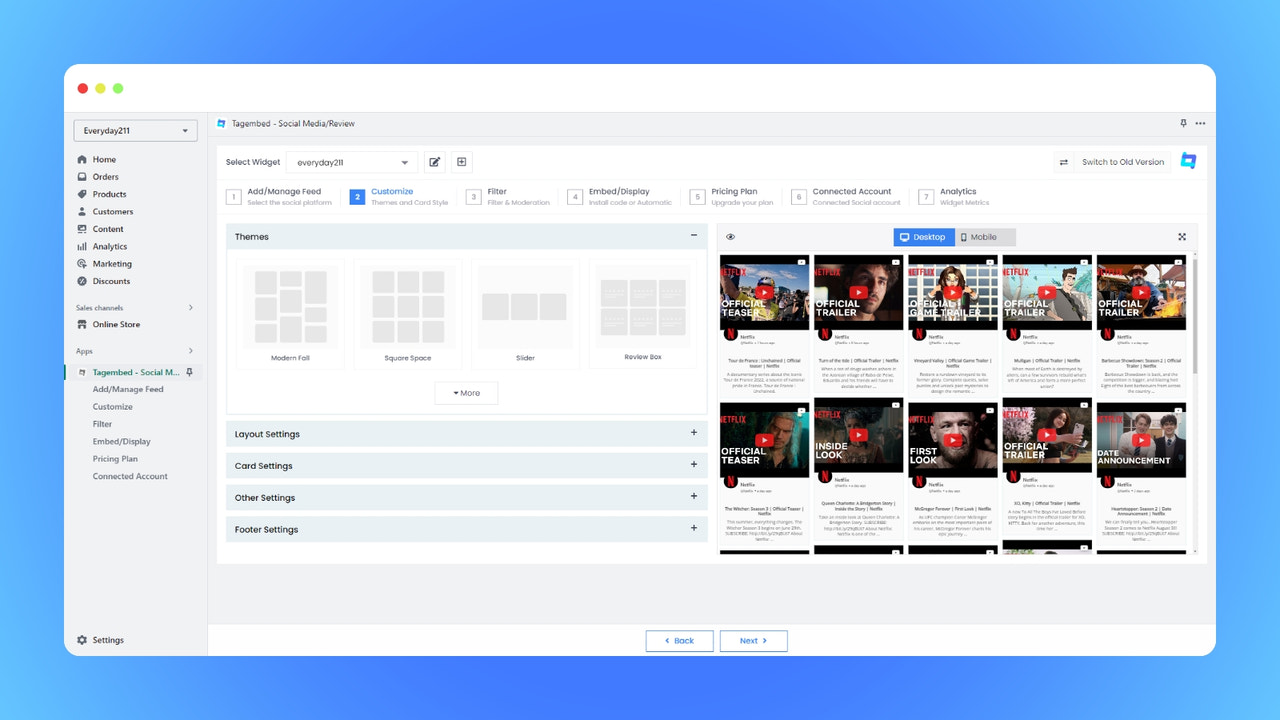Click Switch to Old Version
The width and height of the screenshot is (1280, 720).
pyautogui.click(x=1123, y=162)
